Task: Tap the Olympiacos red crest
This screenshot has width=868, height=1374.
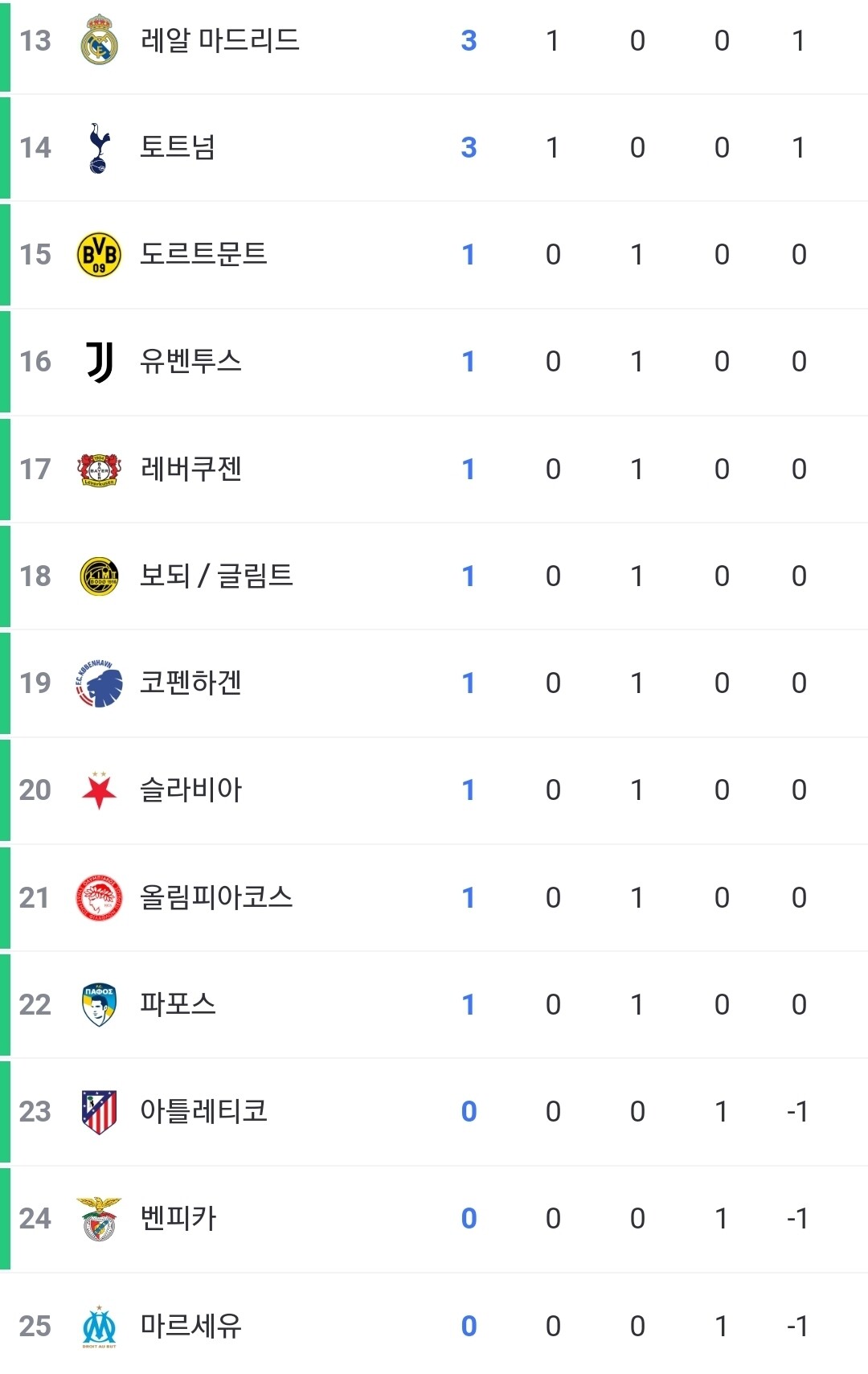Action: point(99,897)
